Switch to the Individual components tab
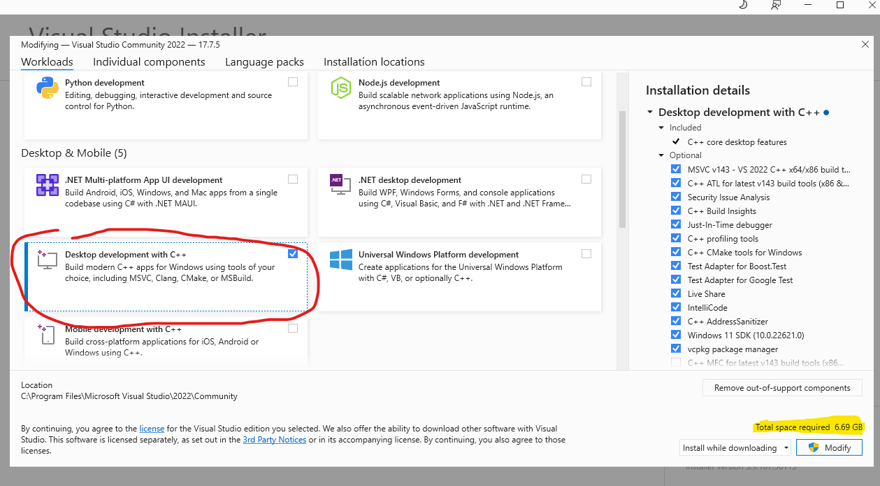The width and height of the screenshot is (880, 486). pos(149,62)
